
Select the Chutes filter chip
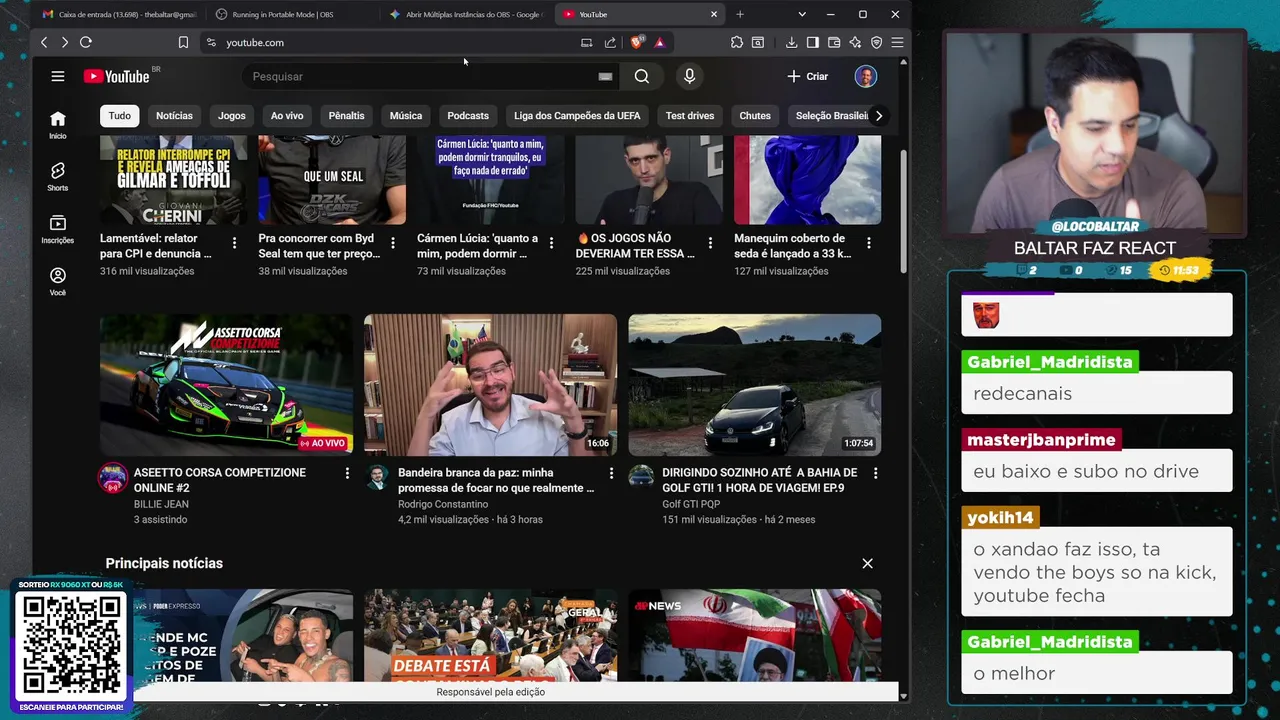[755, 115]
